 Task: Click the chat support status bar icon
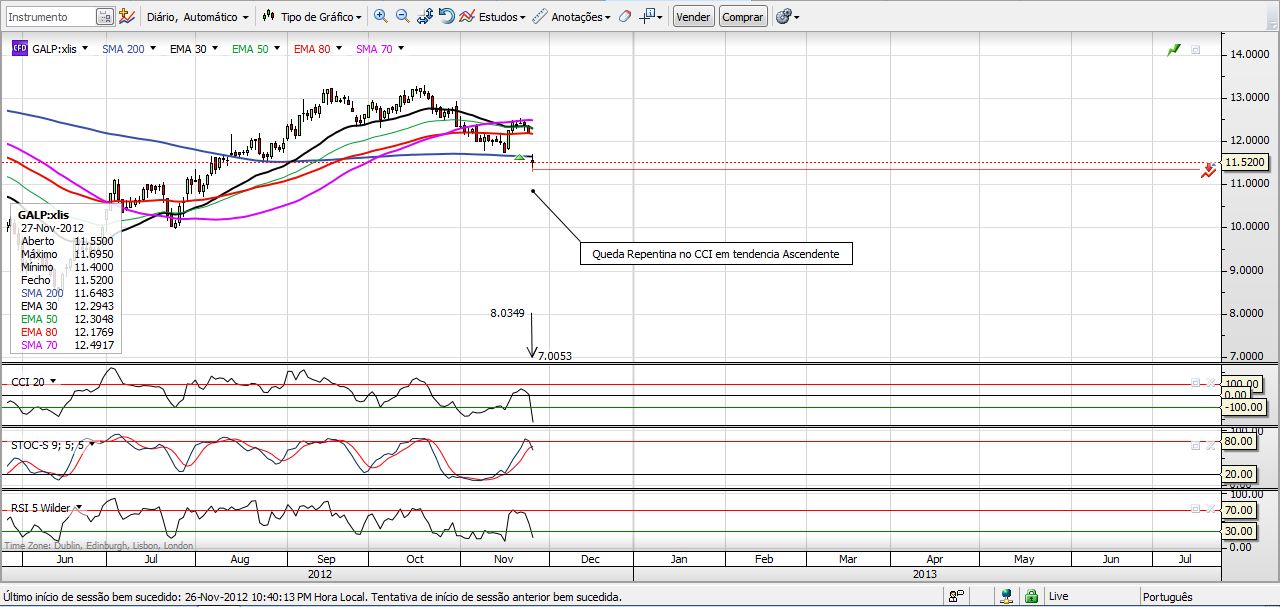[956, 596]
